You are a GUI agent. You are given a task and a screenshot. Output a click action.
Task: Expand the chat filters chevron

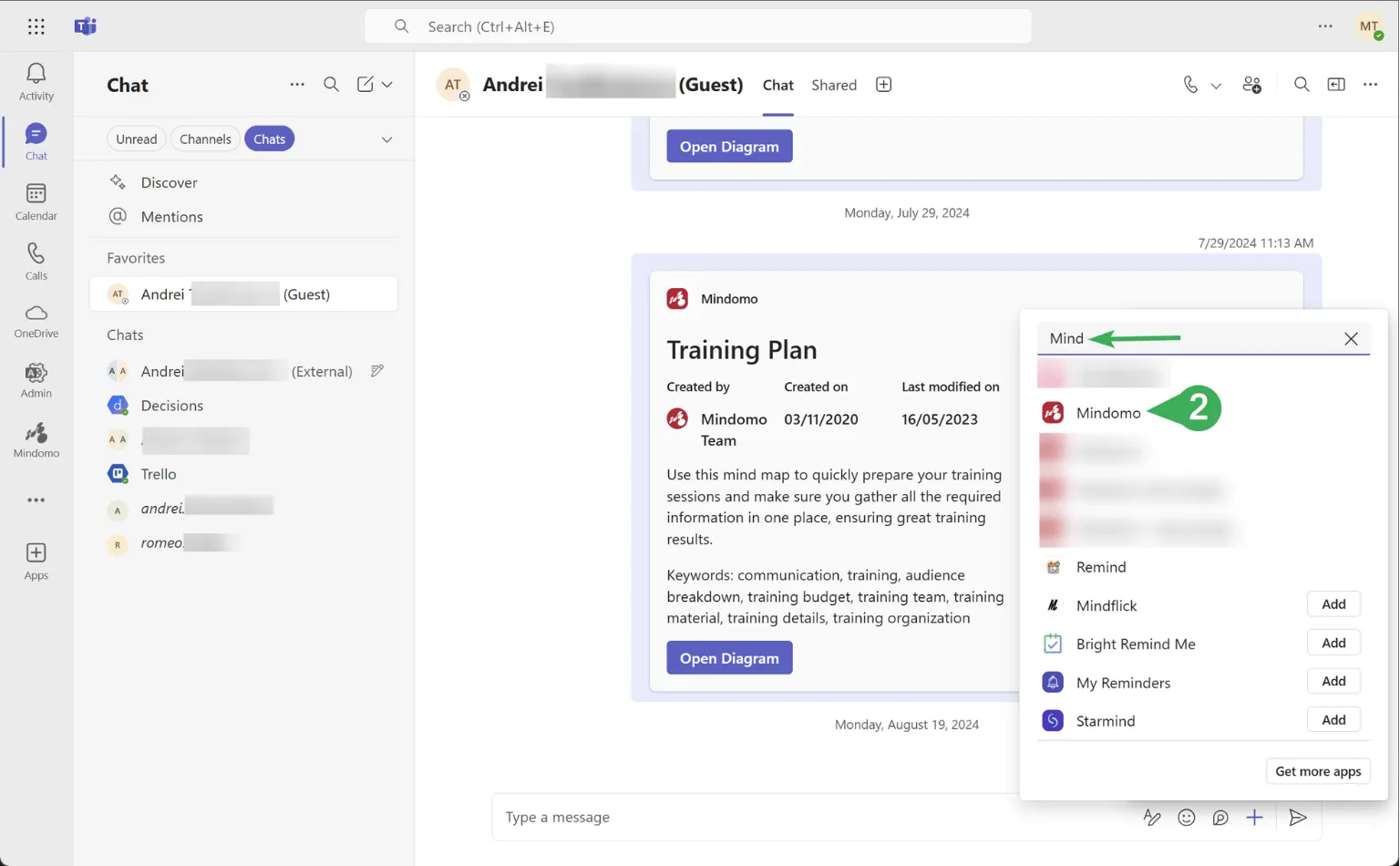tap(386, 139)
